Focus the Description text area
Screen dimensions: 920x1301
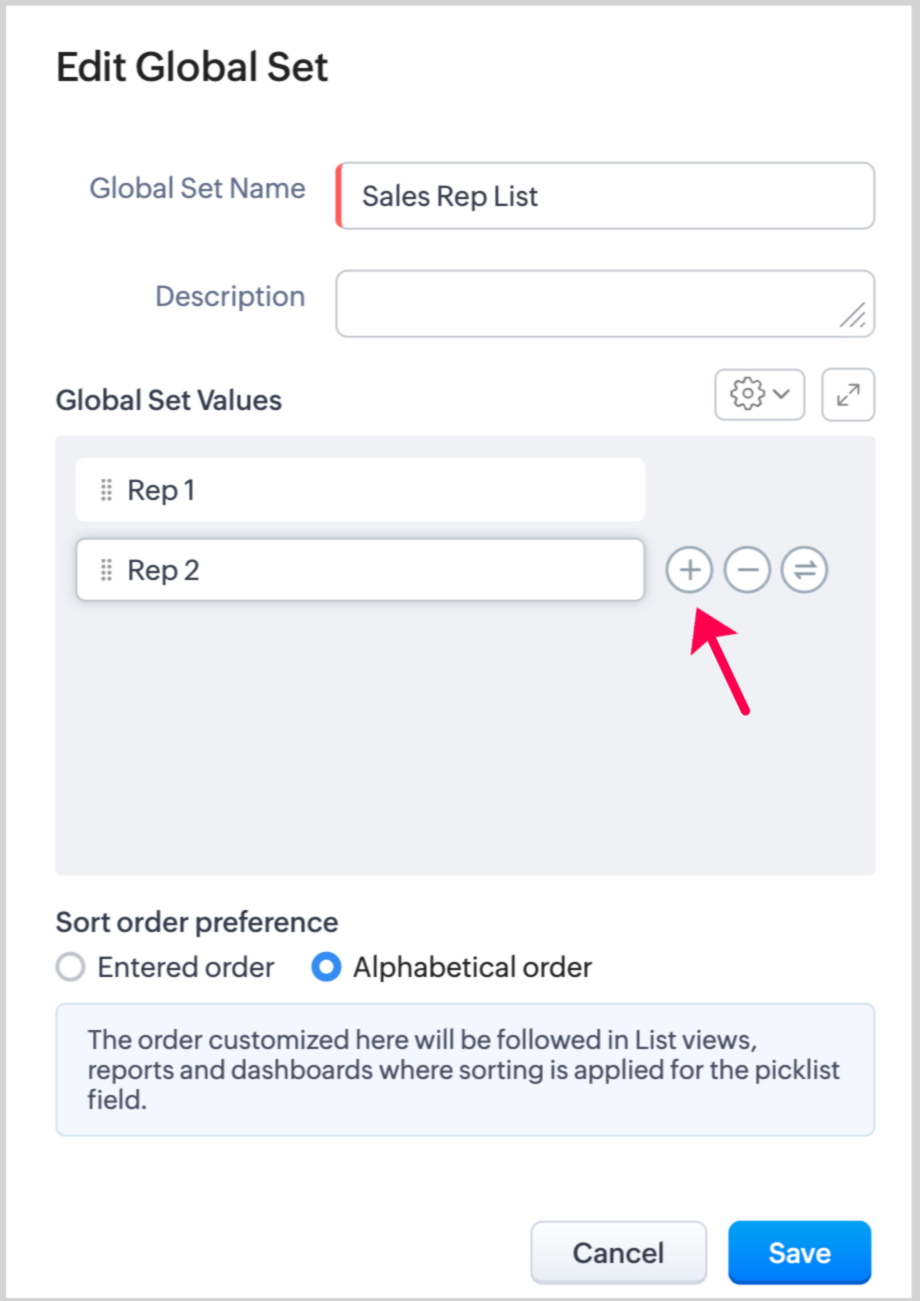tap(590, 303)
